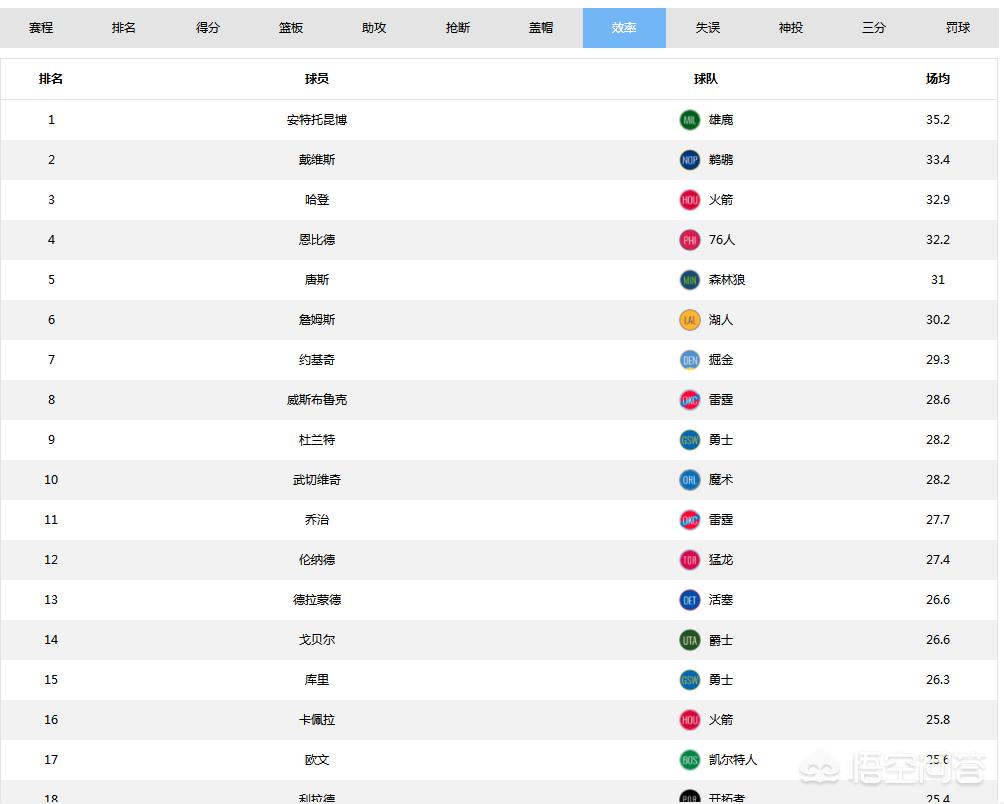Select the 得分 tab

207,28
